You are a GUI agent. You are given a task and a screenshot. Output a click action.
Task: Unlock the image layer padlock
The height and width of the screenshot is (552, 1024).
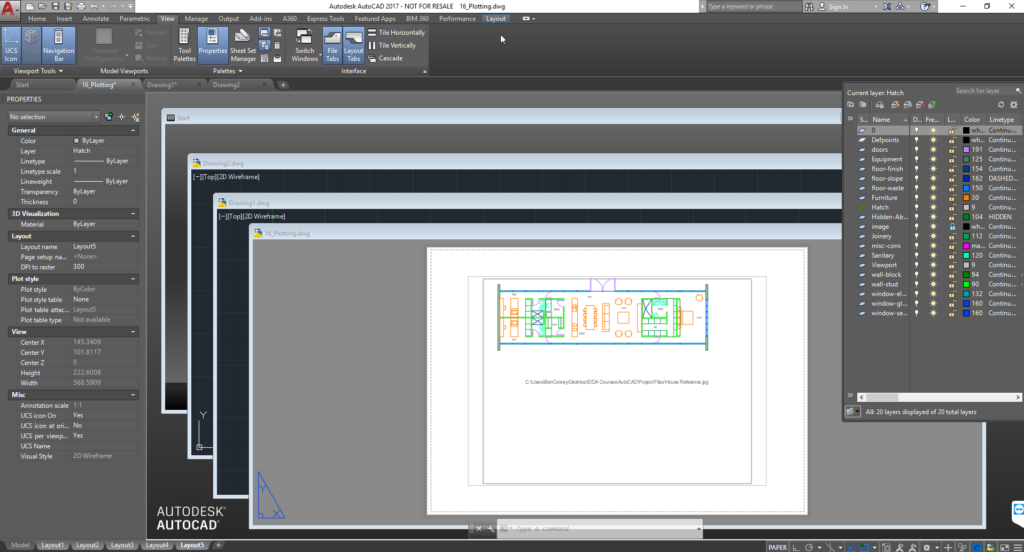click(x=952, y=227)
